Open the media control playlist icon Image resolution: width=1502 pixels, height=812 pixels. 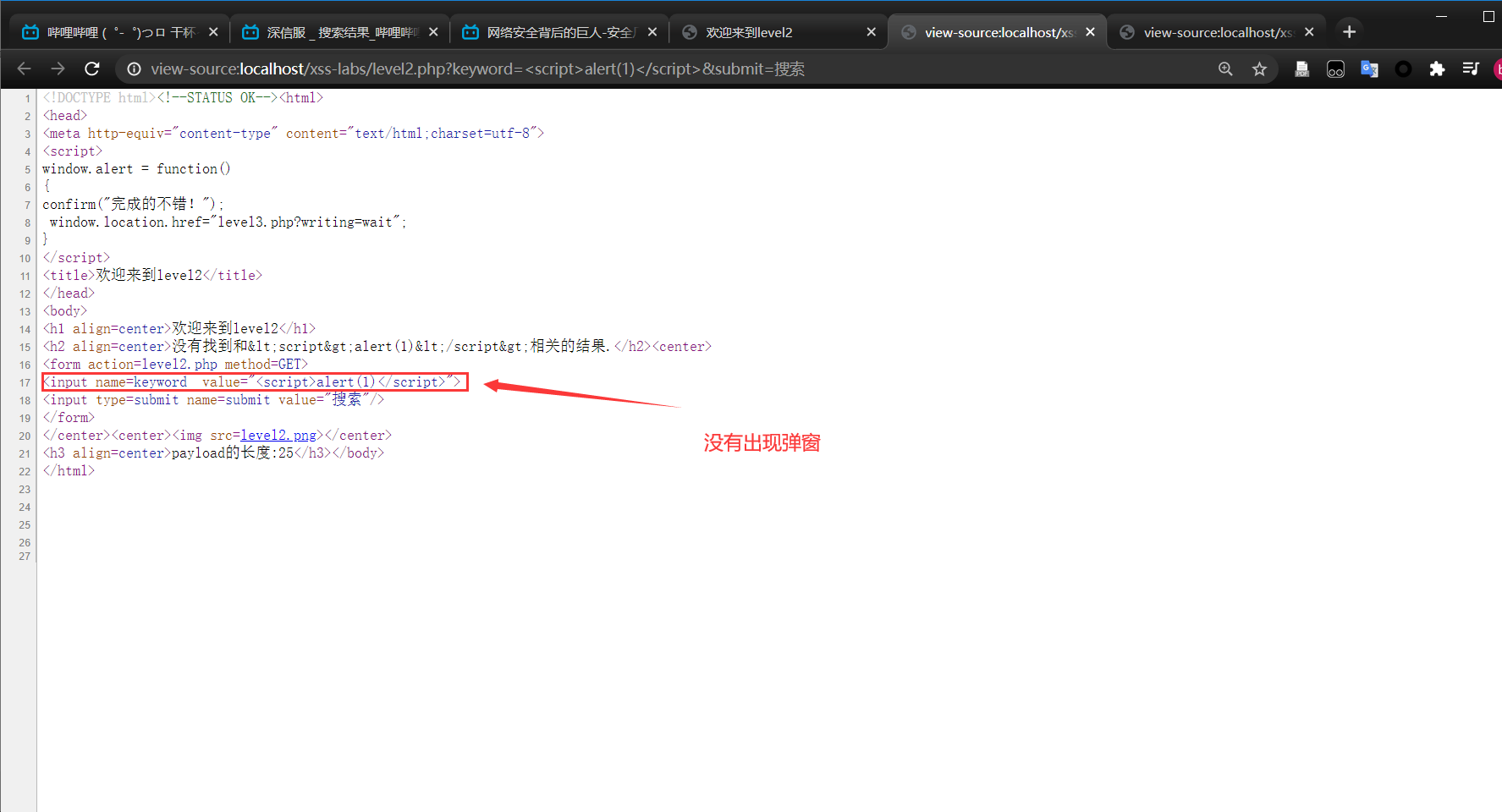(x=1471, y=69)
